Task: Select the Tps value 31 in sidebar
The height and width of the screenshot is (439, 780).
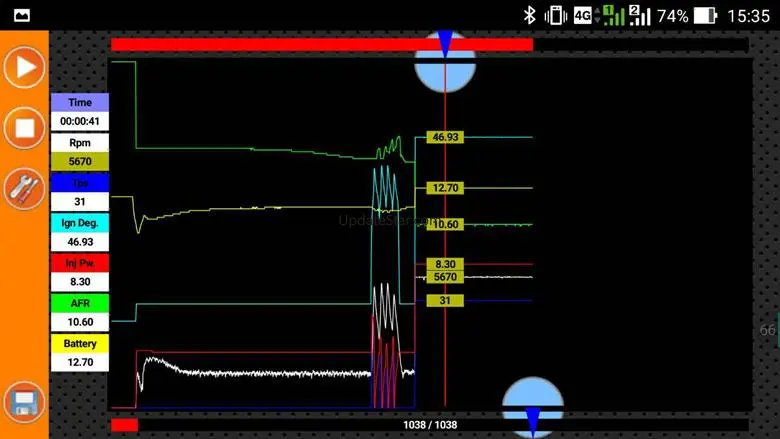Action: tap(80, 202)
